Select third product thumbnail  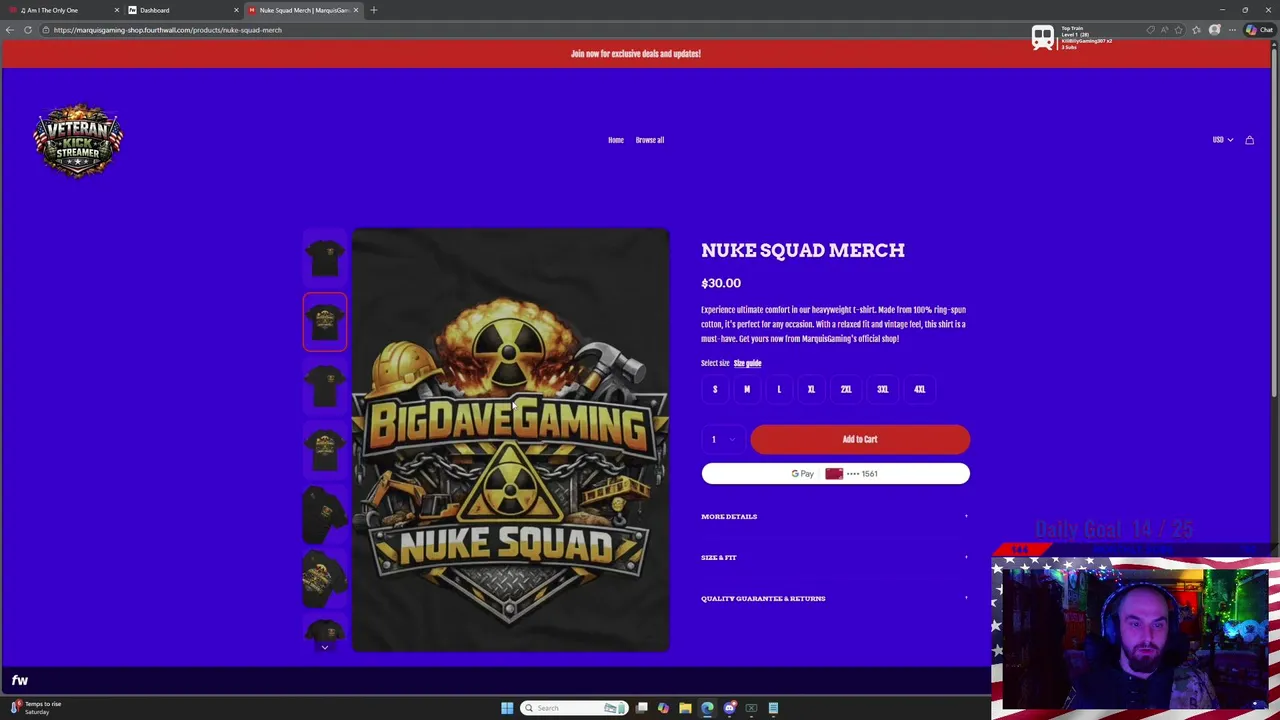coord(325,386)
